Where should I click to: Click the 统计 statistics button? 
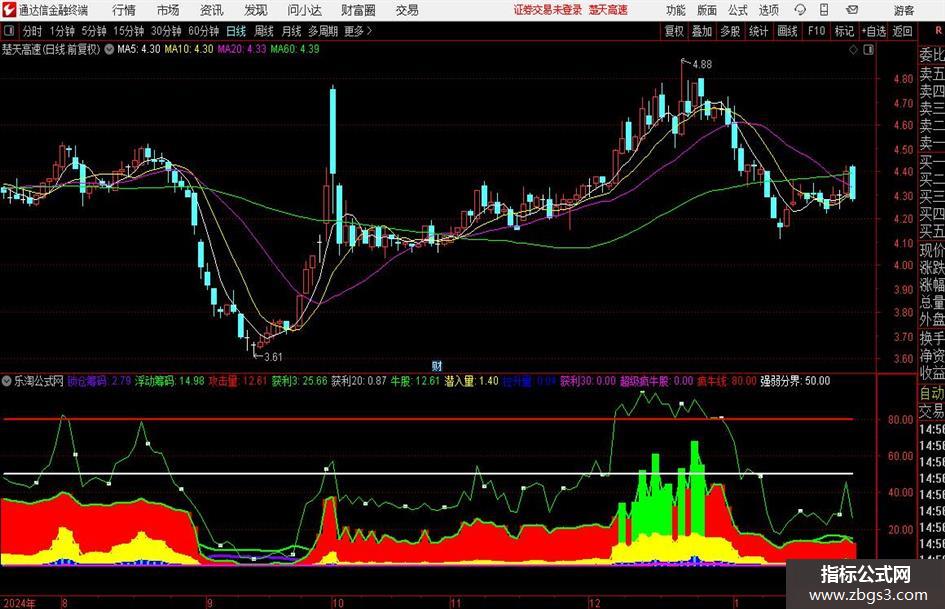point(758,31)
